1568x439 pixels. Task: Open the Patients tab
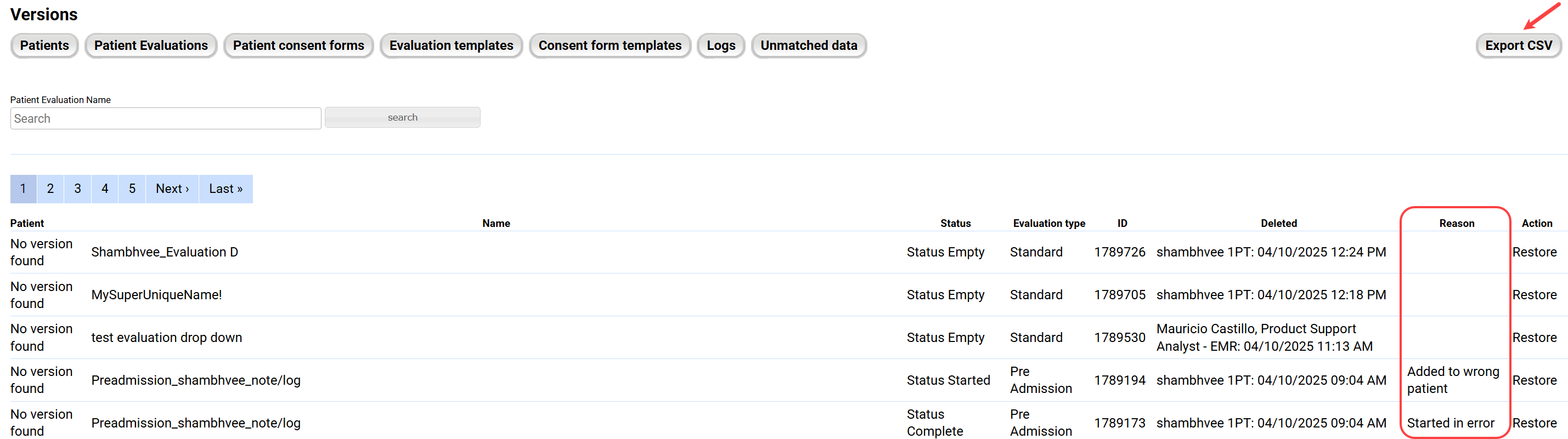44,45
